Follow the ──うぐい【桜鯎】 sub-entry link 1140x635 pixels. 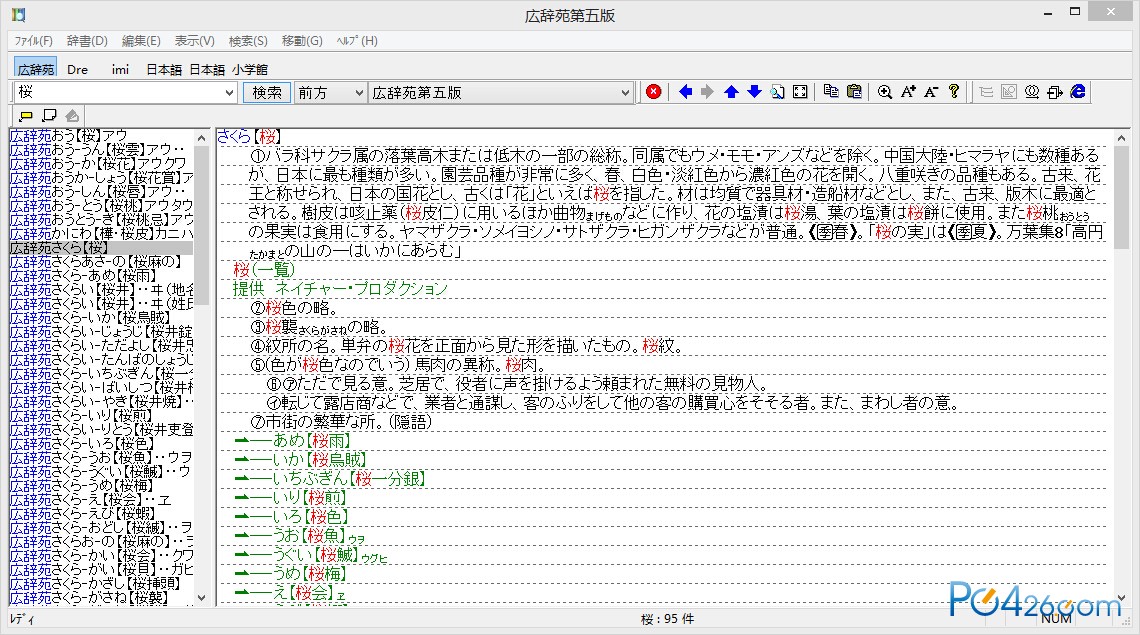[x=311, y=554]
